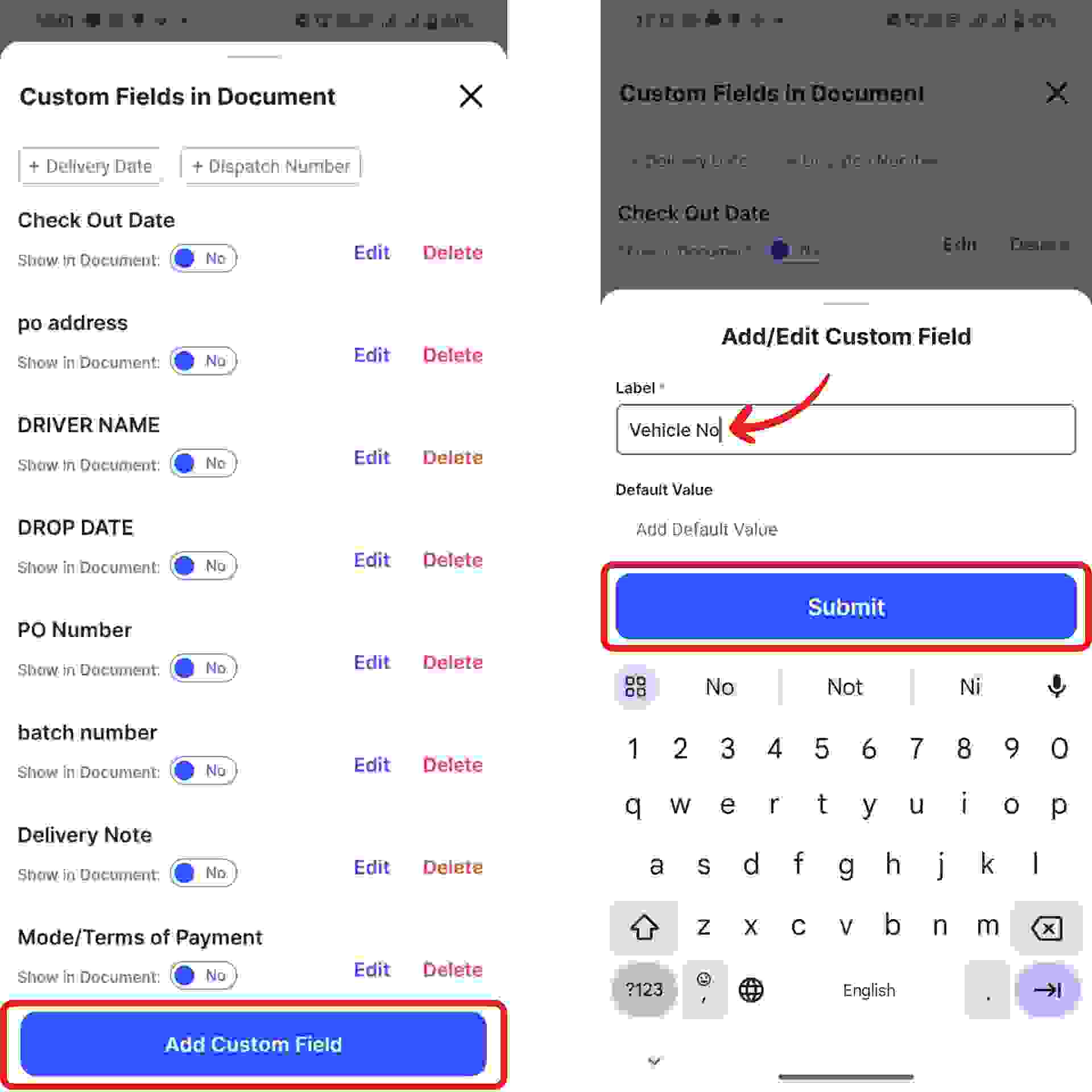
Task: Select the 'Not' keyboard suggestion
Action: pos(845,687)
